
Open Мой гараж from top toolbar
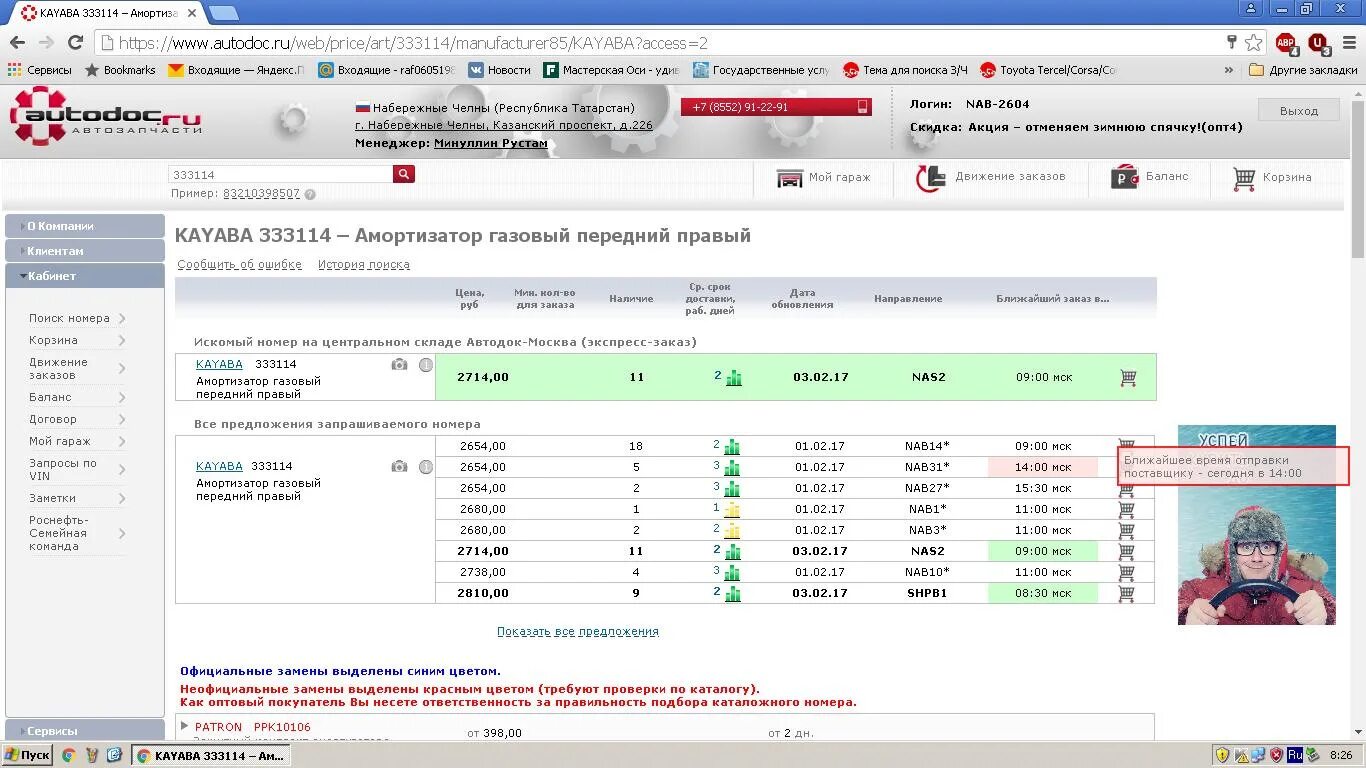[823, 178]
